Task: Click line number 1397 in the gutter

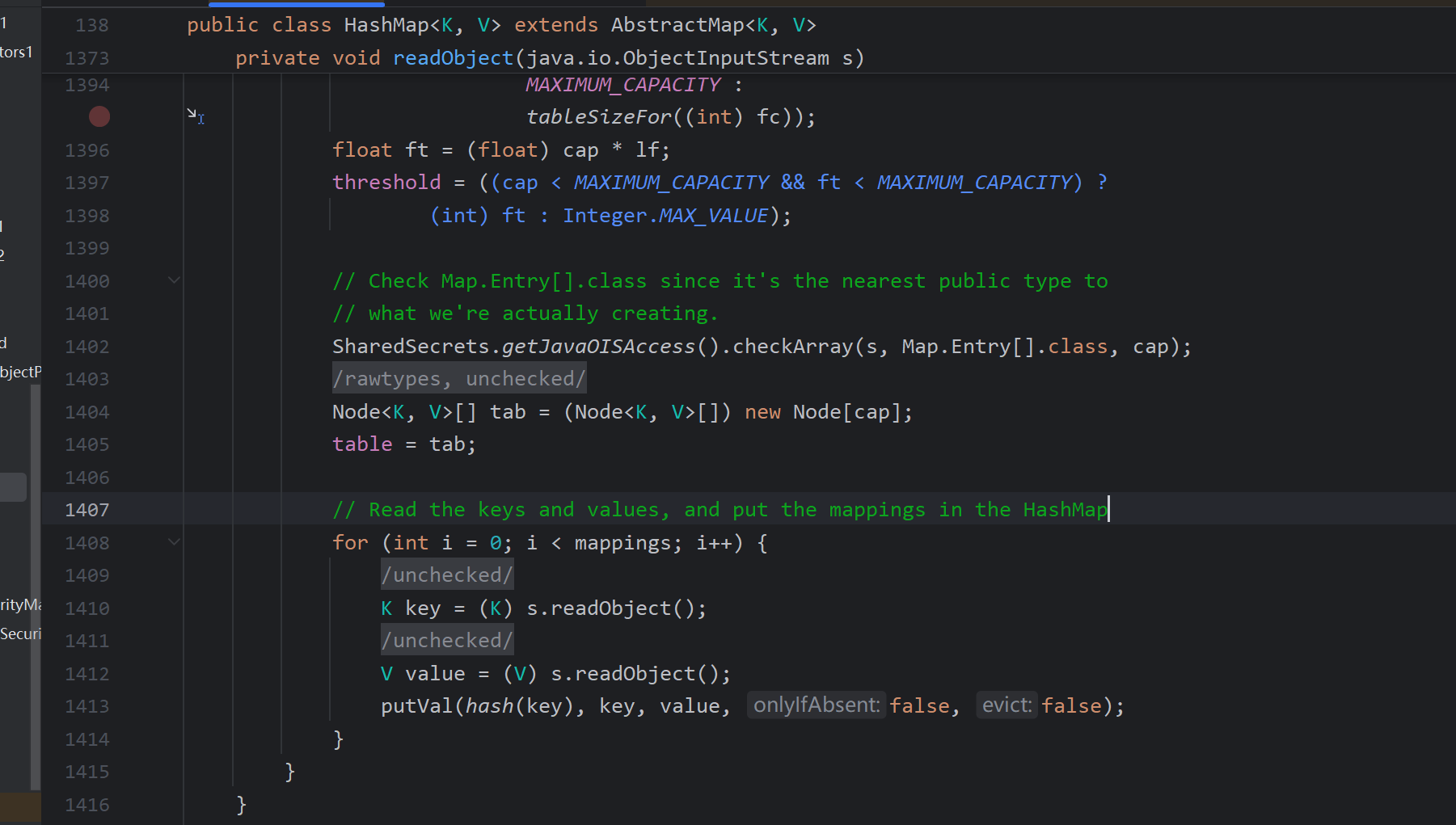Action: 87,183
